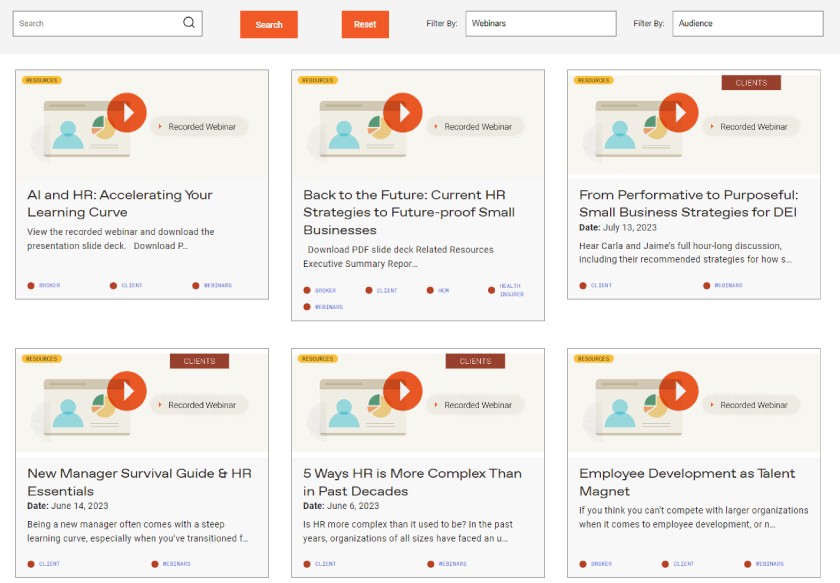Select Webinars tag on 5 Ways HR card

point(447,564)
